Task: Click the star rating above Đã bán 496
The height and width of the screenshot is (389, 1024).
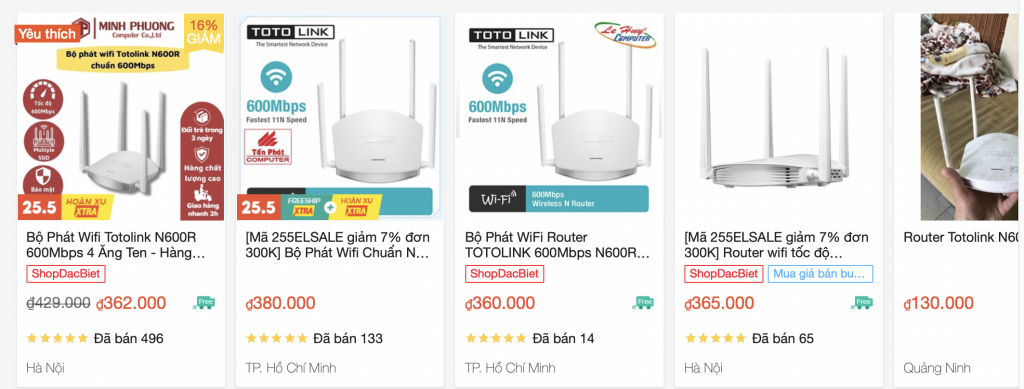Action: click(x=57, y=338)
